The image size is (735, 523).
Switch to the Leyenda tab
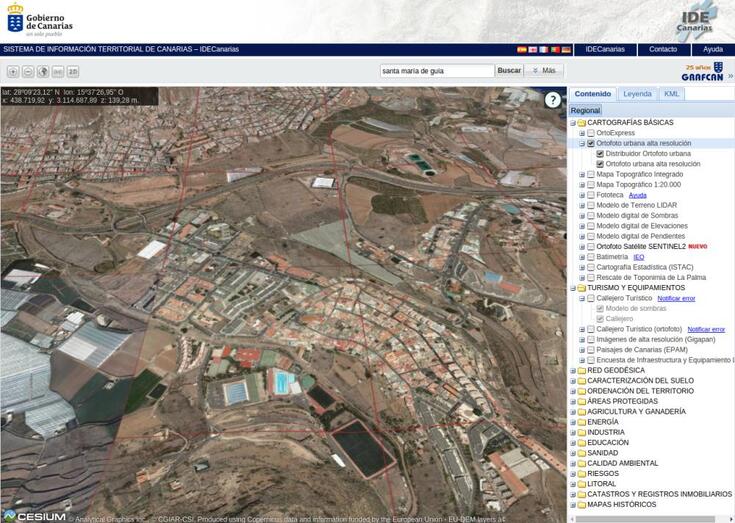pos(637,94)
